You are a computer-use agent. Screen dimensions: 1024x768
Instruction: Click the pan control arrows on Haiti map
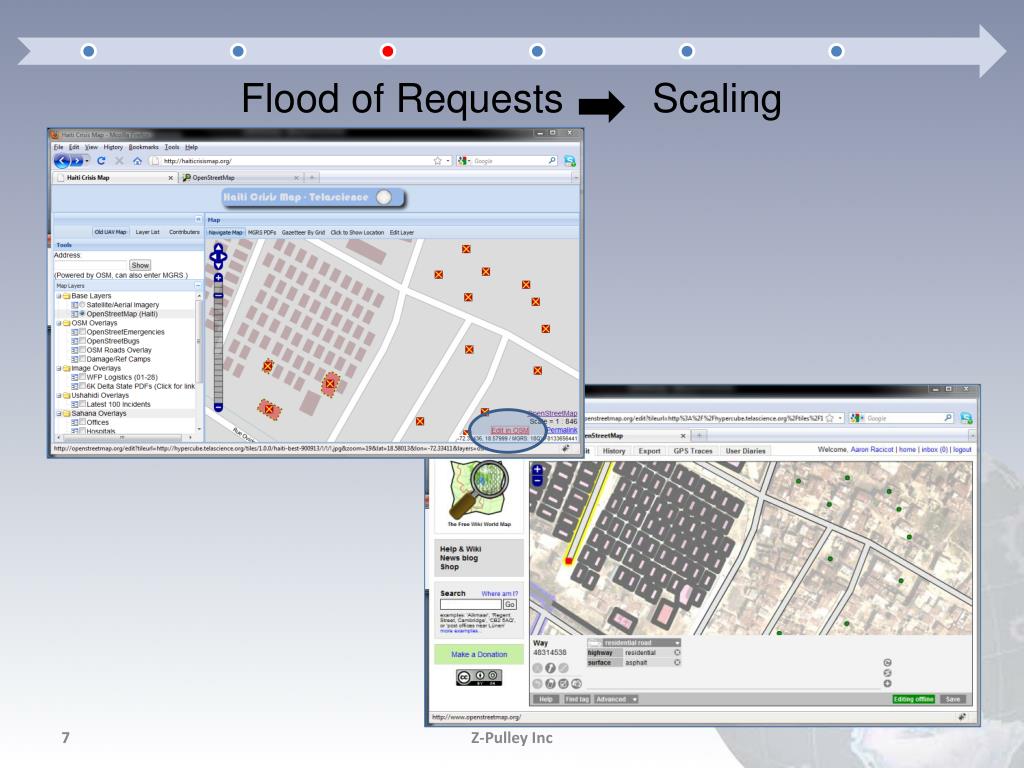pyautogui.click(x=217, y=256)
